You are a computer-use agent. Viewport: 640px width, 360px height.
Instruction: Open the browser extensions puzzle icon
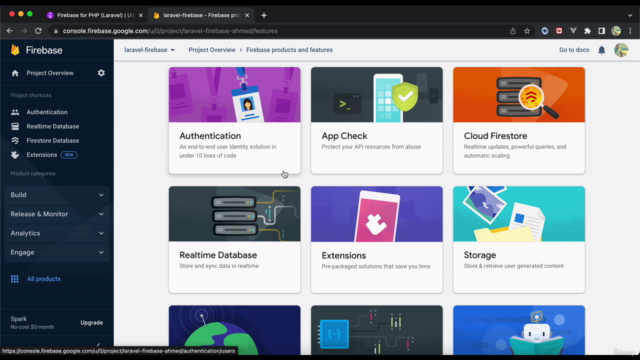click(587, 31)
